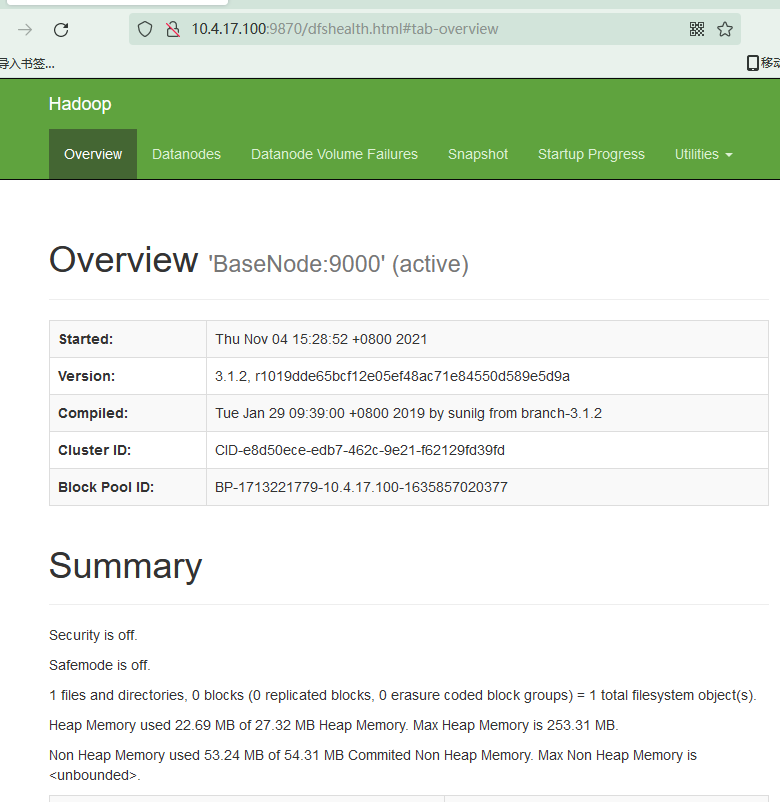Click the 'Compiled:' row label
This screenshot has width=780, height=802.
[93, 413]
